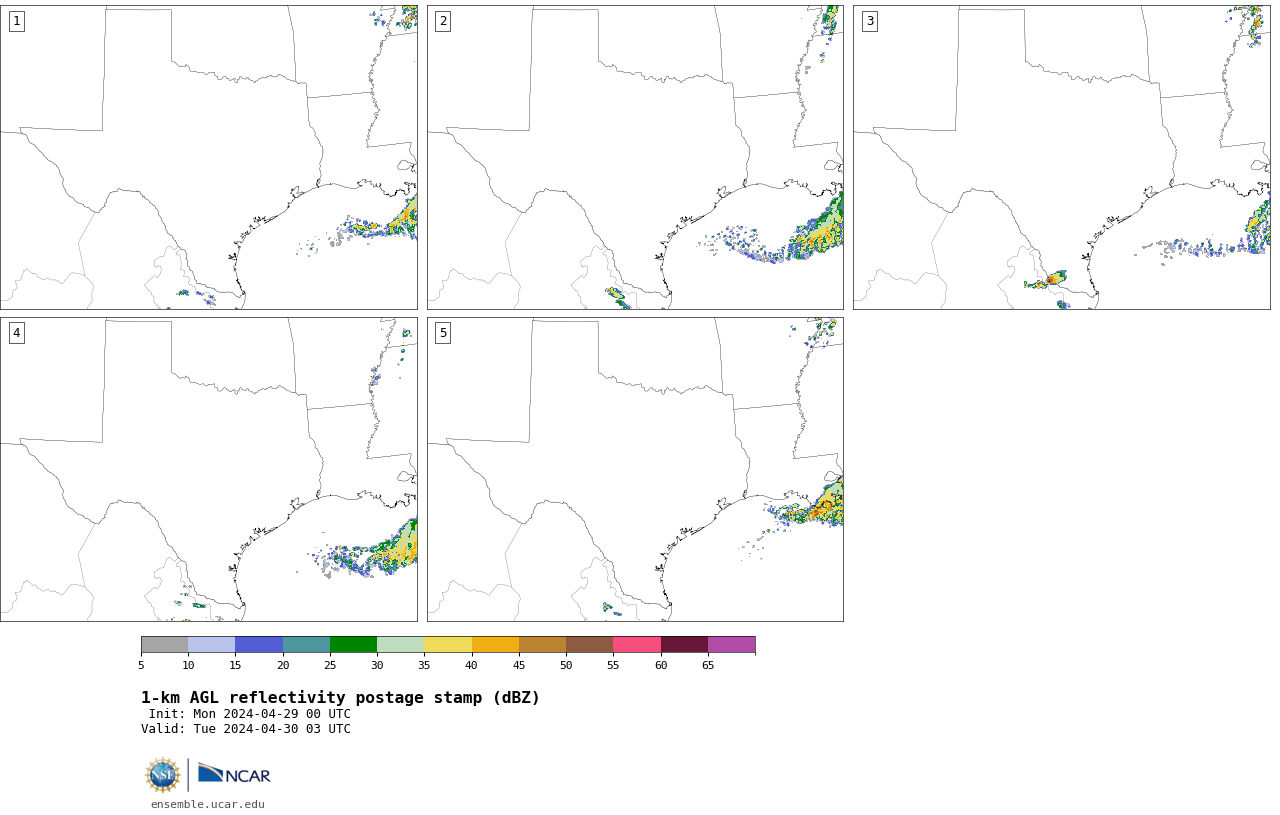Click the gray 5-10 dBZ color swatch

164,645
